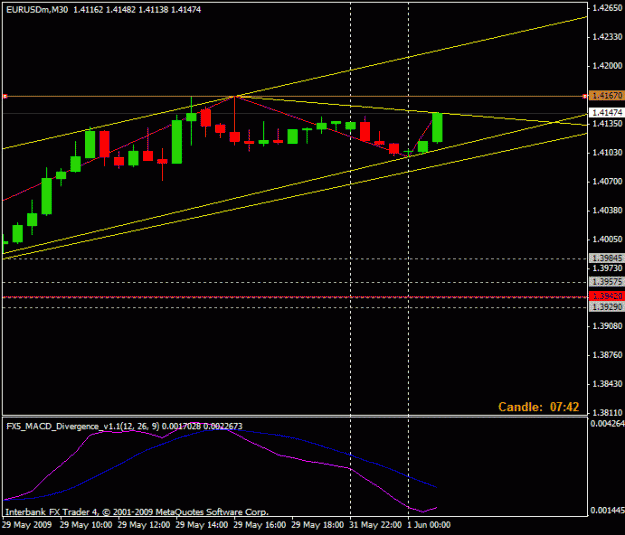The width and height of the screenshot is (625, 535).
Task: Click the 29 May 10:00 time label
Action: (x=86, y=525)
